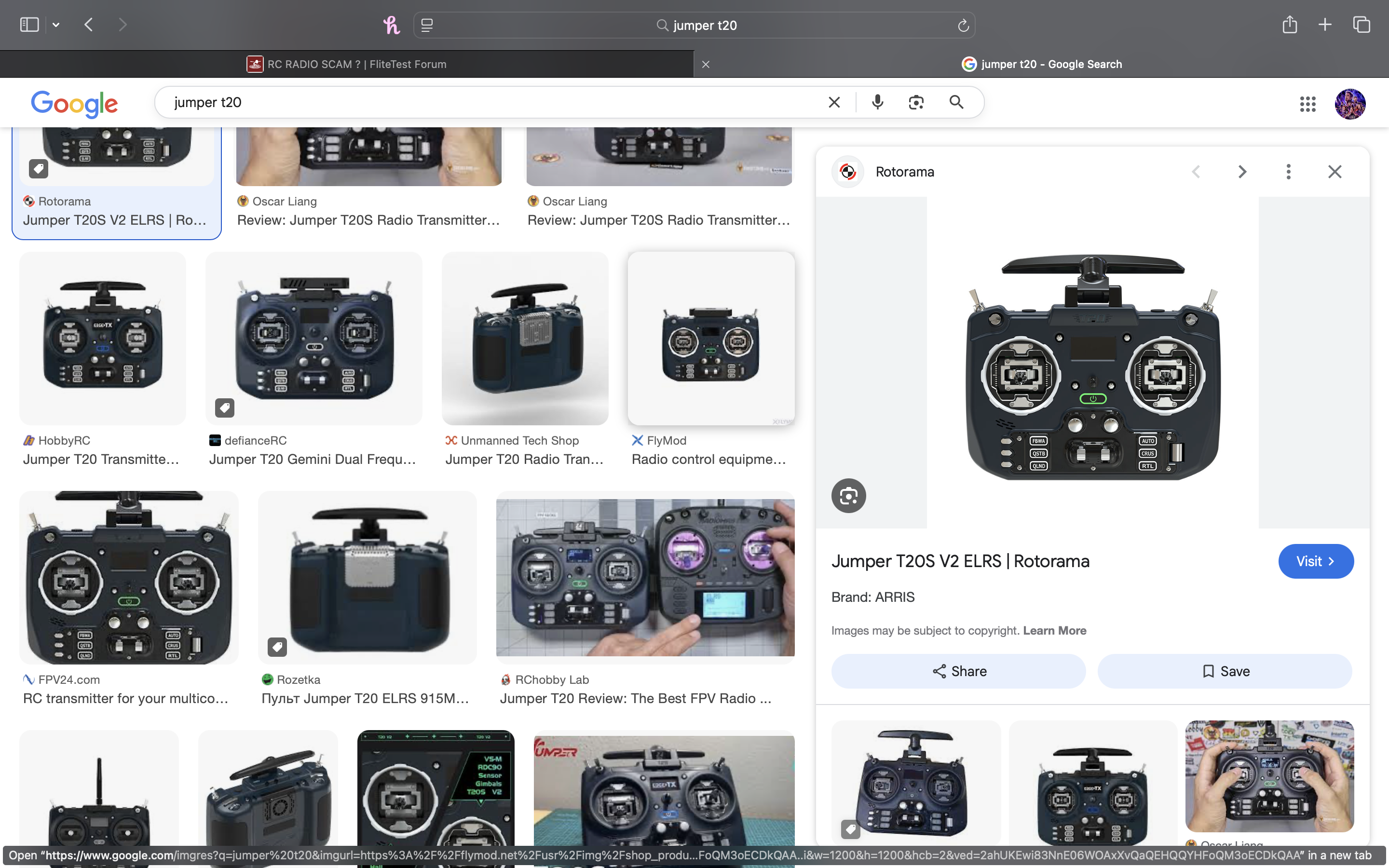Open RChobby Lab T20 Review image
1389x868 pixels.
645,578
